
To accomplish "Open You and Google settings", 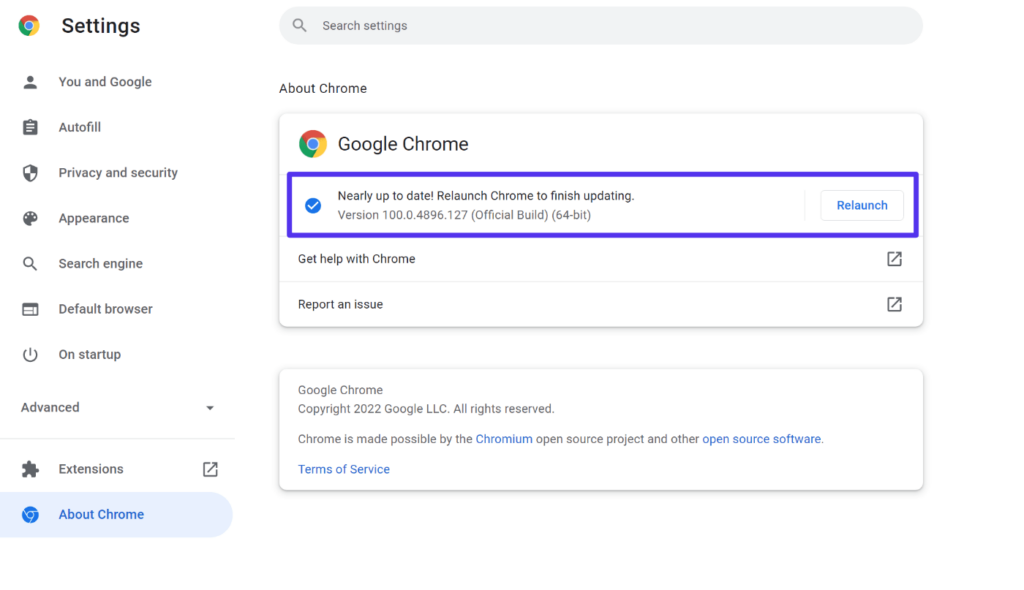I will pyautogui.click(x=31, y=82).
